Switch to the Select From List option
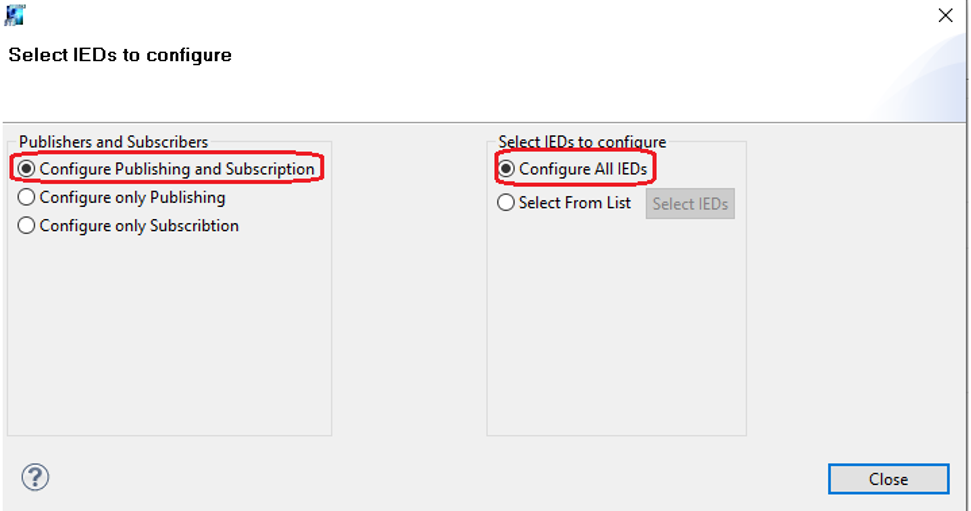The height and width of the screenshot is (511, 971). tap(507, 203)
